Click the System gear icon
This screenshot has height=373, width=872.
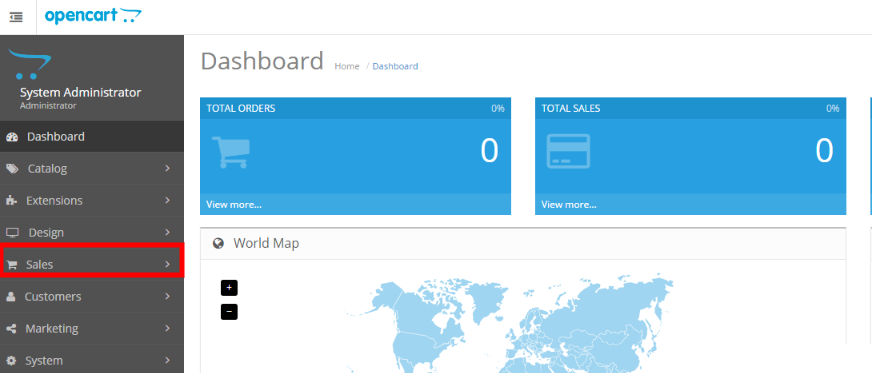[11, 361]
